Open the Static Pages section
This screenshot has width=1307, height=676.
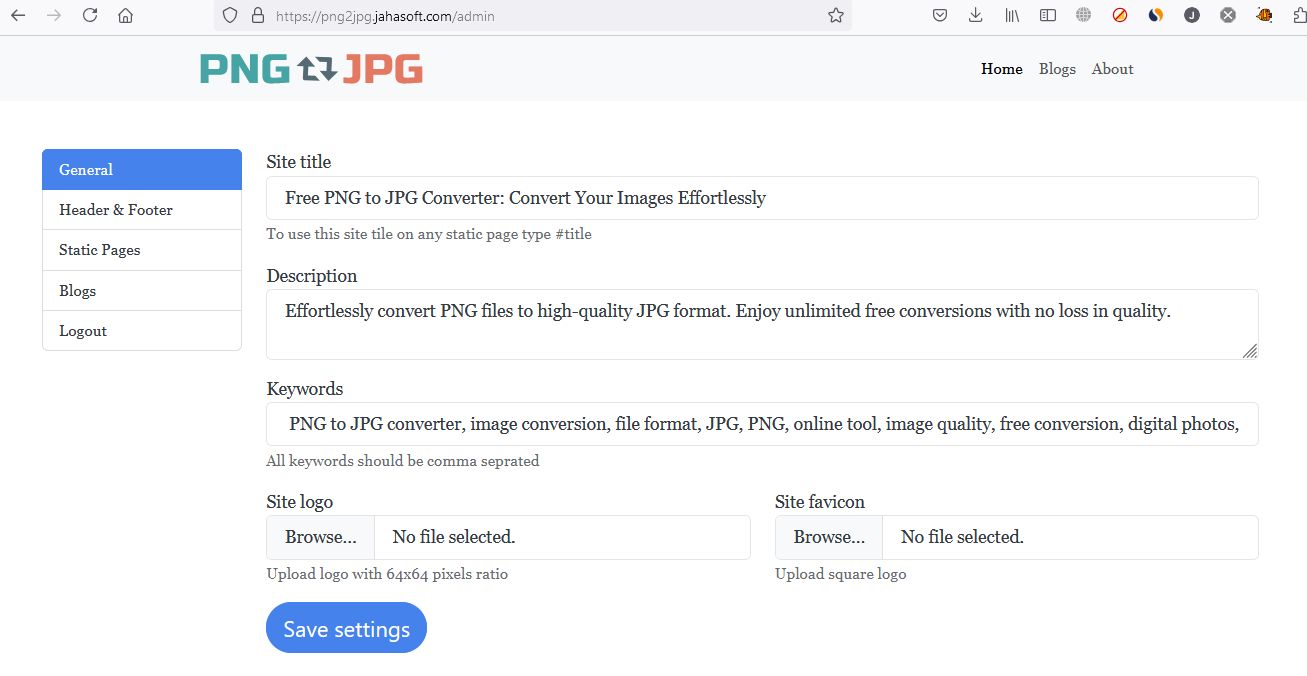click(142, 250)
